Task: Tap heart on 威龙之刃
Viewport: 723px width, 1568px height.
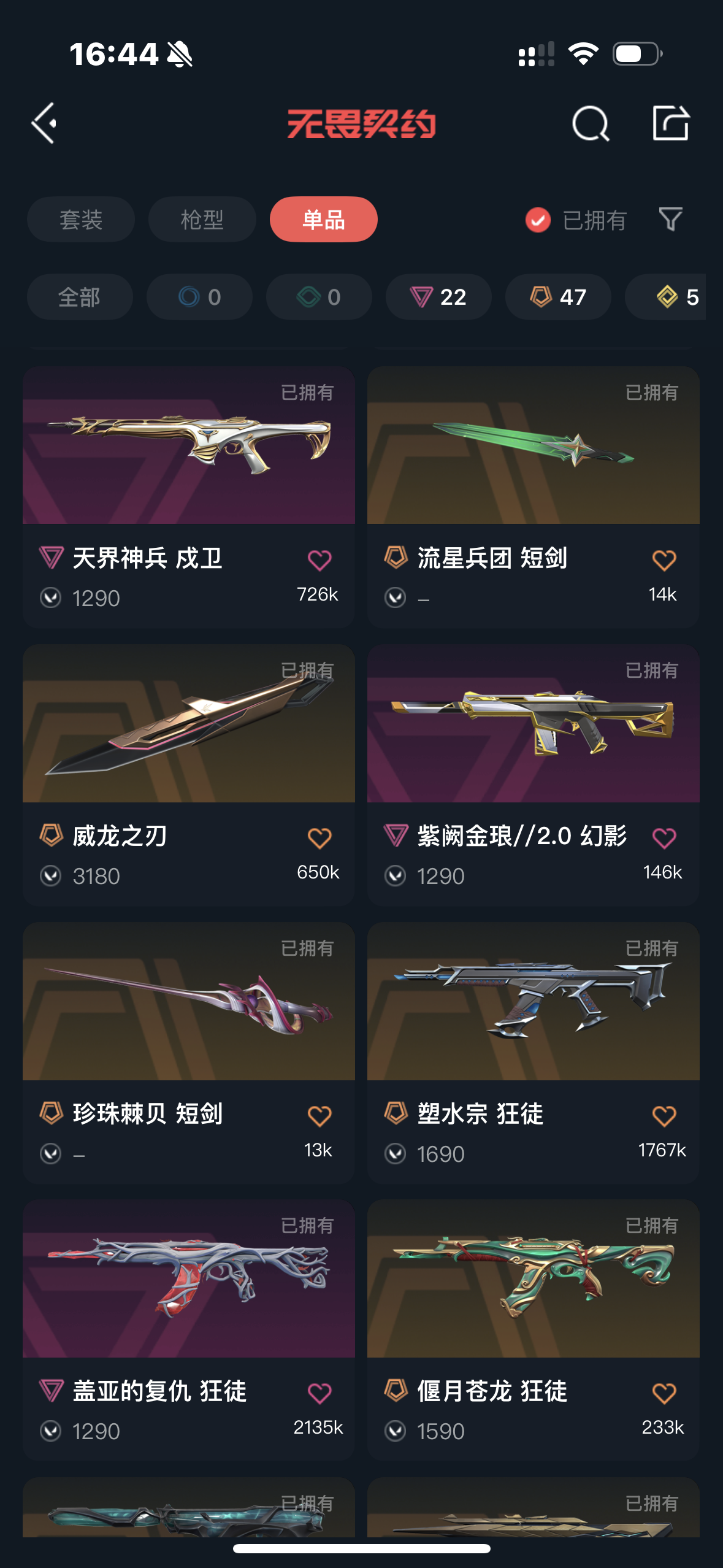Action: (319, 838)
